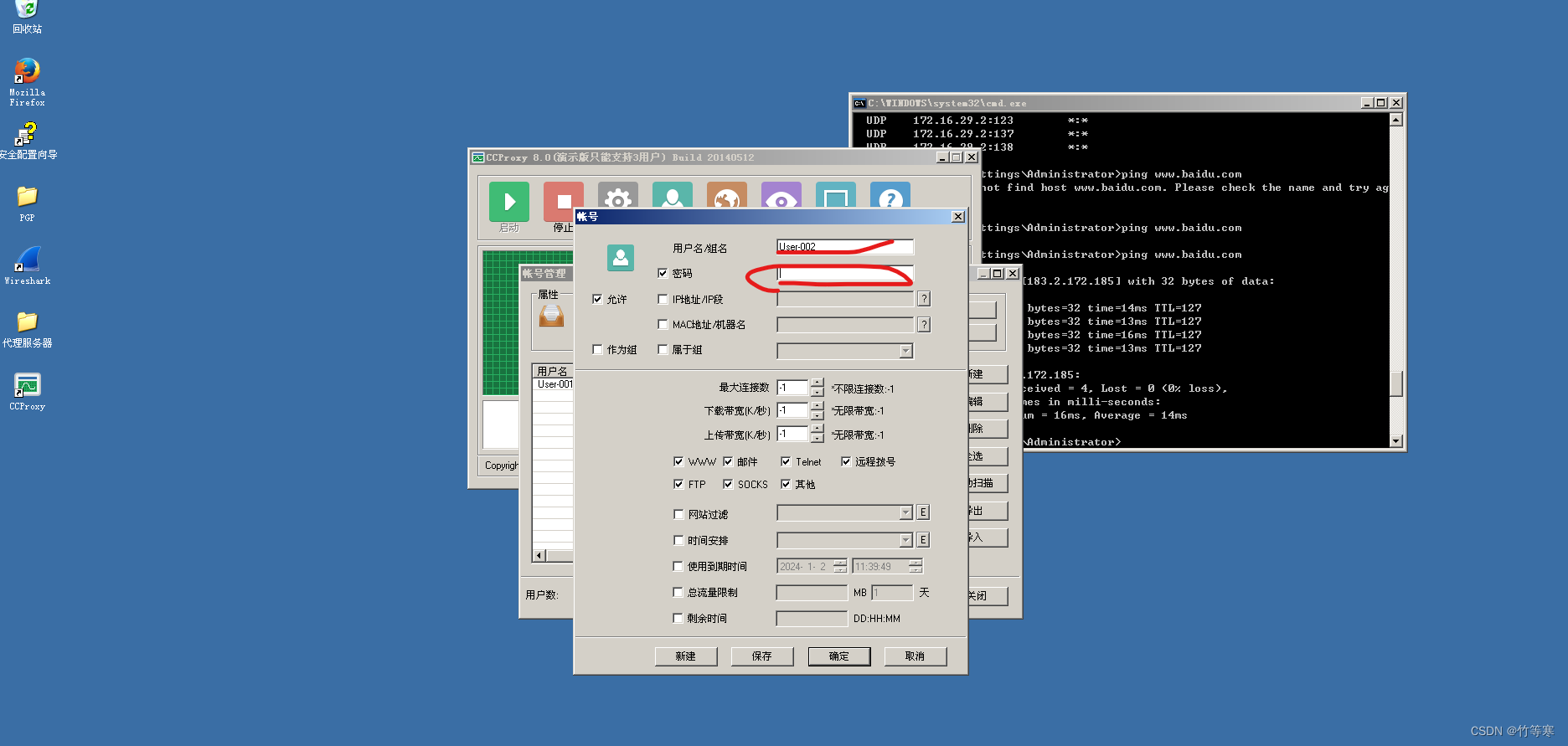Select the 安全配置向导 desktop icon

tap(27, 141)
